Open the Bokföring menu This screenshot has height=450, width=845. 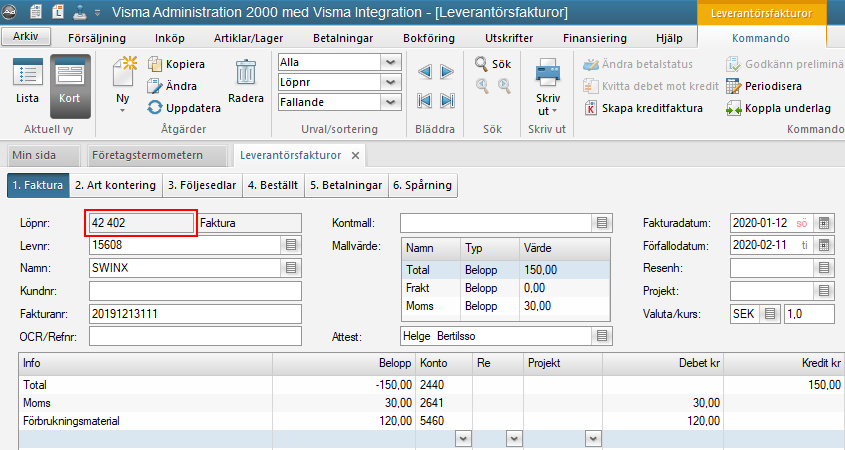(429, 38)
